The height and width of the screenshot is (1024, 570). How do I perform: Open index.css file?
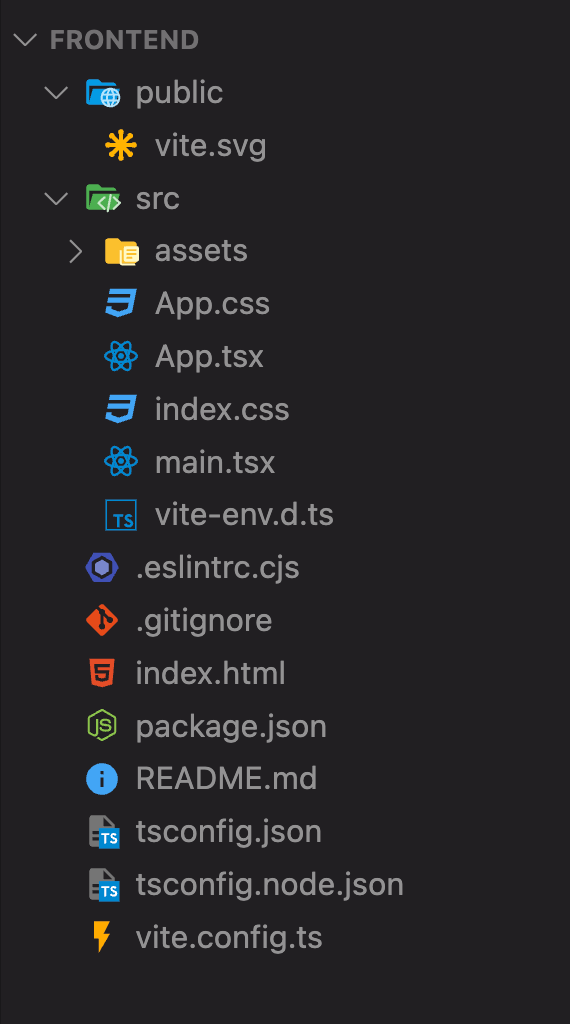[x=222, y=409]
